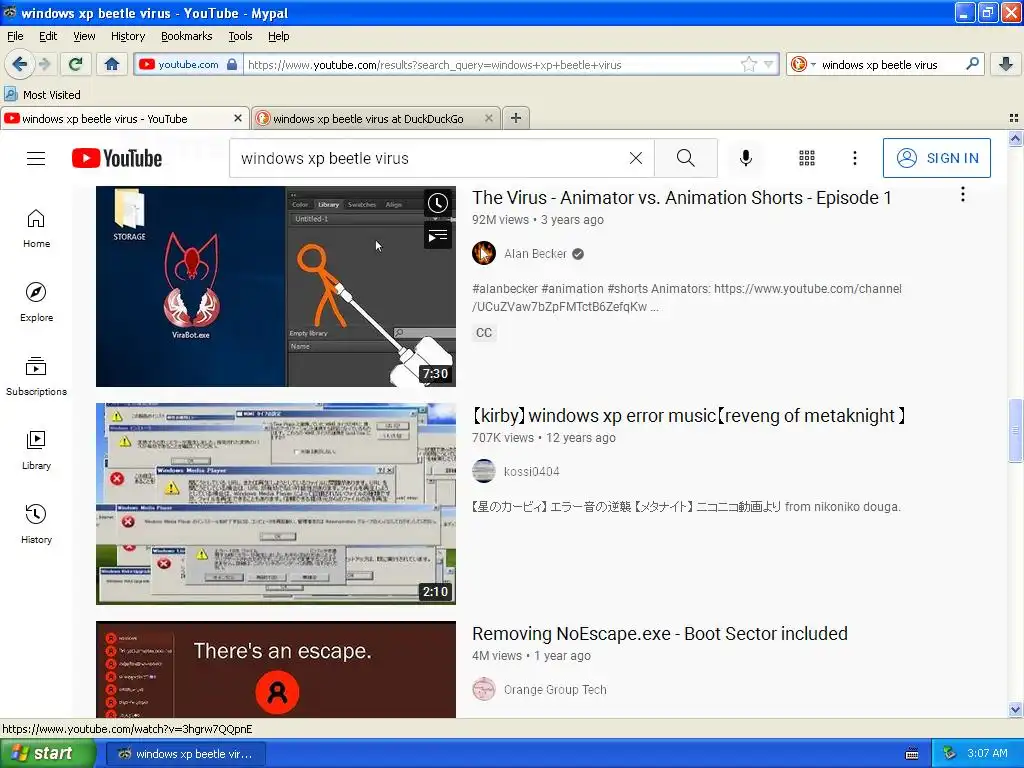The height and width of the screenshot is (768, 1024).
Task: Close the DuckDuckGo tab
Action: point(488,118)
